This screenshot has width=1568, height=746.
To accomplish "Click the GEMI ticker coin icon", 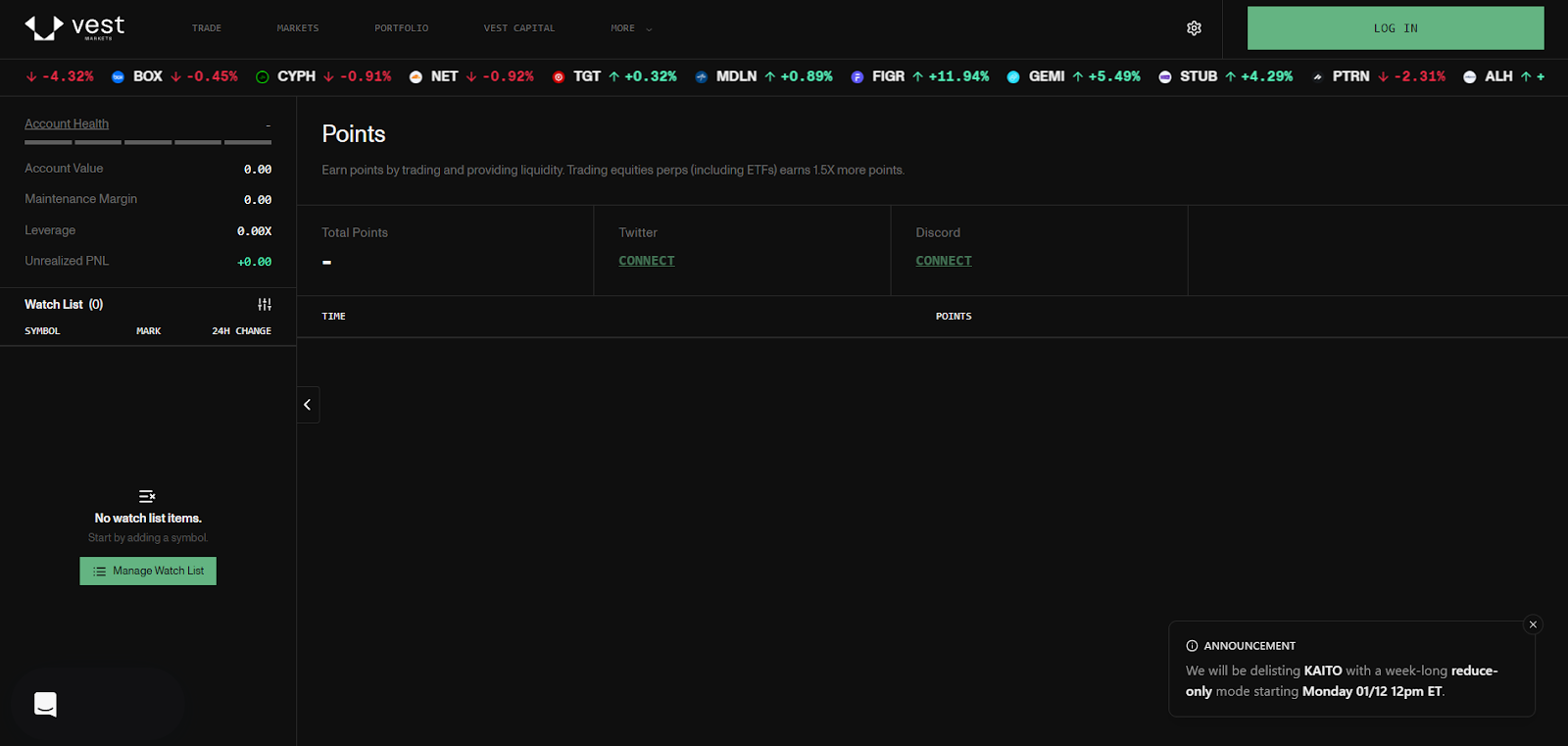I will [x=1013, y=77].
